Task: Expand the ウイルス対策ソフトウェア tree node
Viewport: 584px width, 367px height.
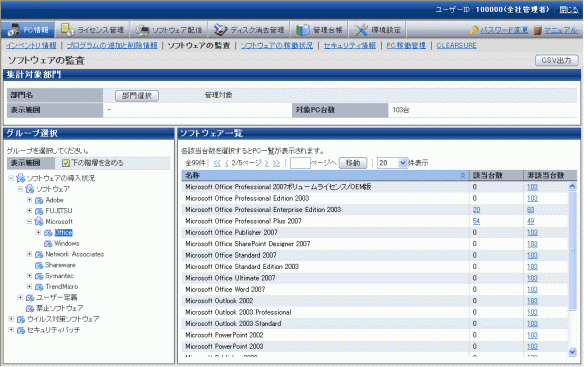Action: tap(11, 319)
